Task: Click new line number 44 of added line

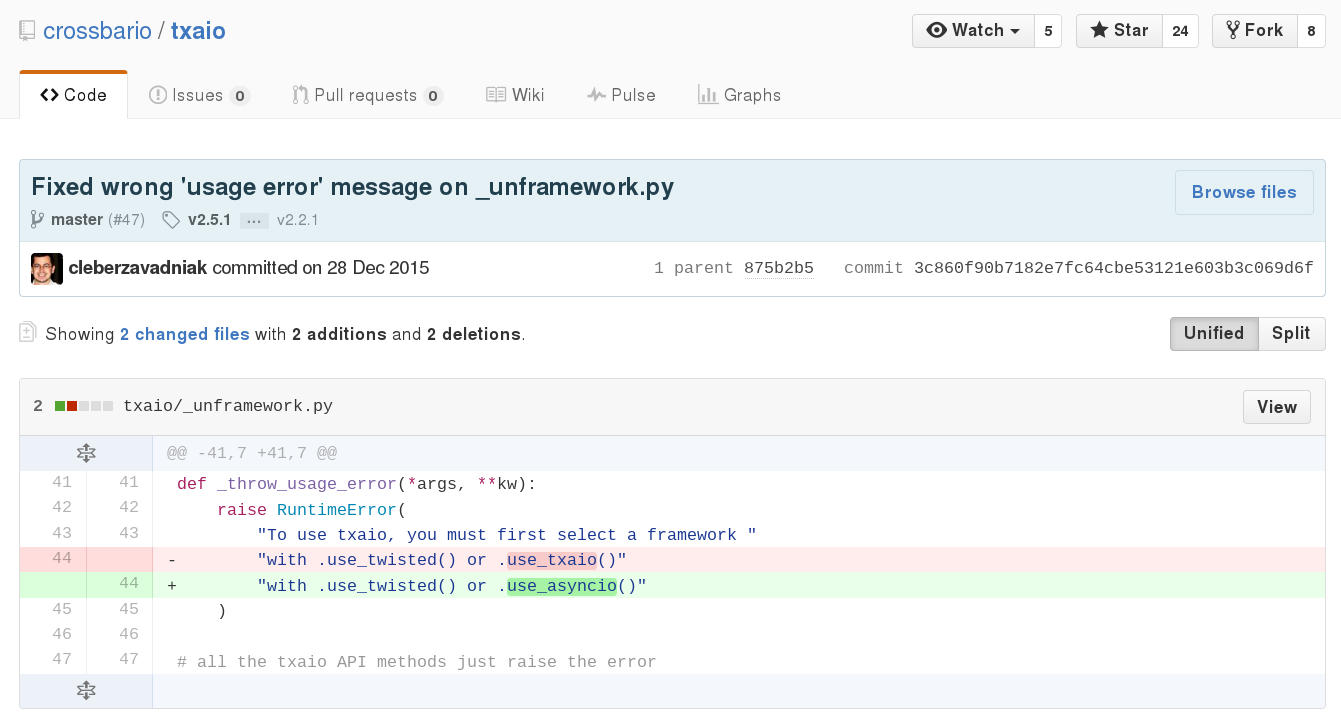Action: pos(119,584)
